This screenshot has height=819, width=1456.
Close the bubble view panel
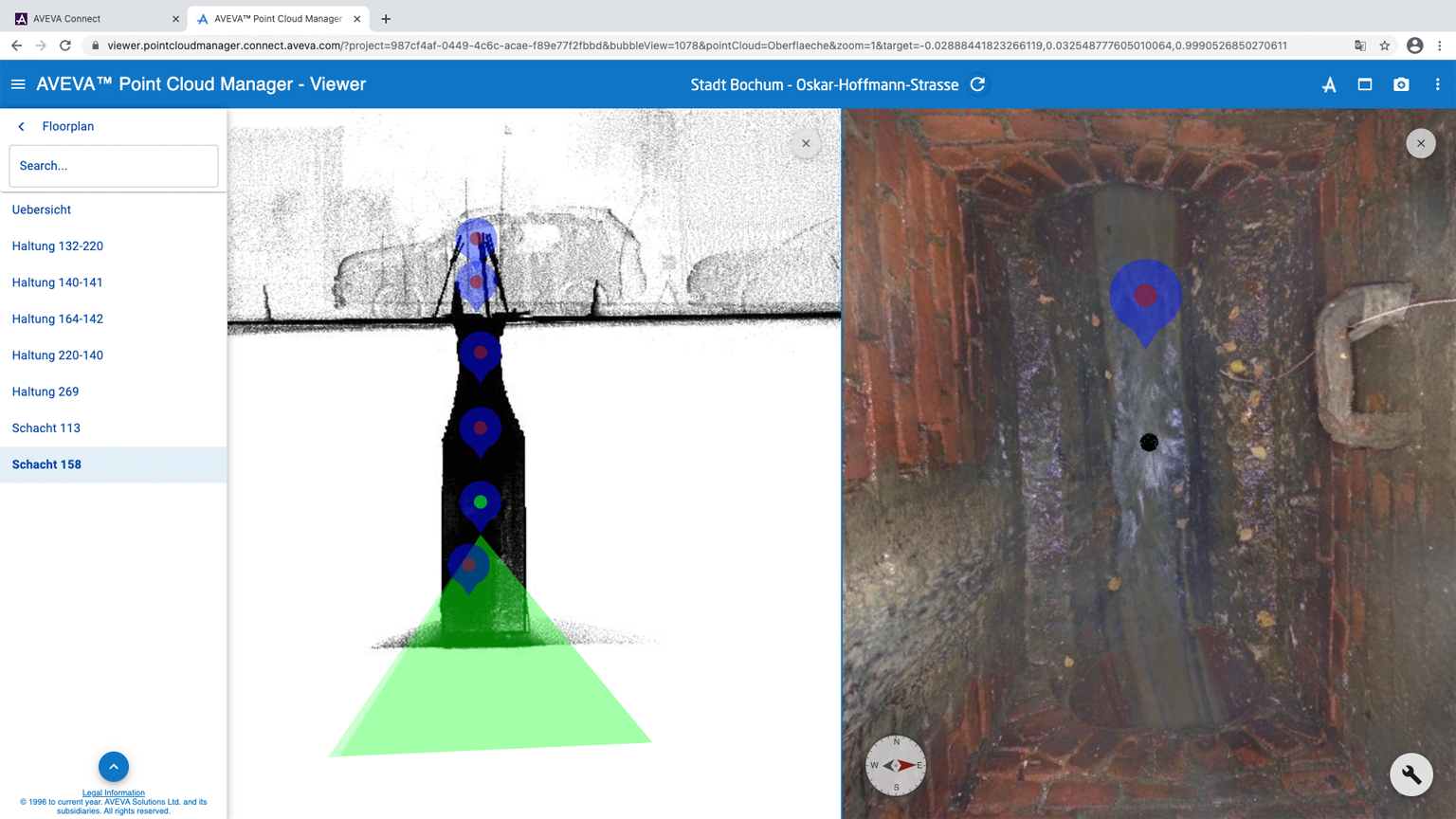tap(1420, 143)
